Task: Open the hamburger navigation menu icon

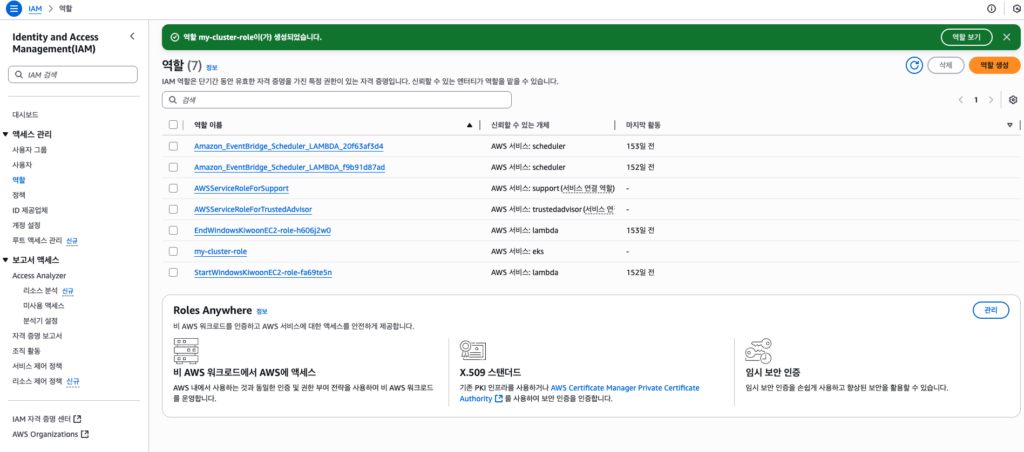Action: (14, 8)
